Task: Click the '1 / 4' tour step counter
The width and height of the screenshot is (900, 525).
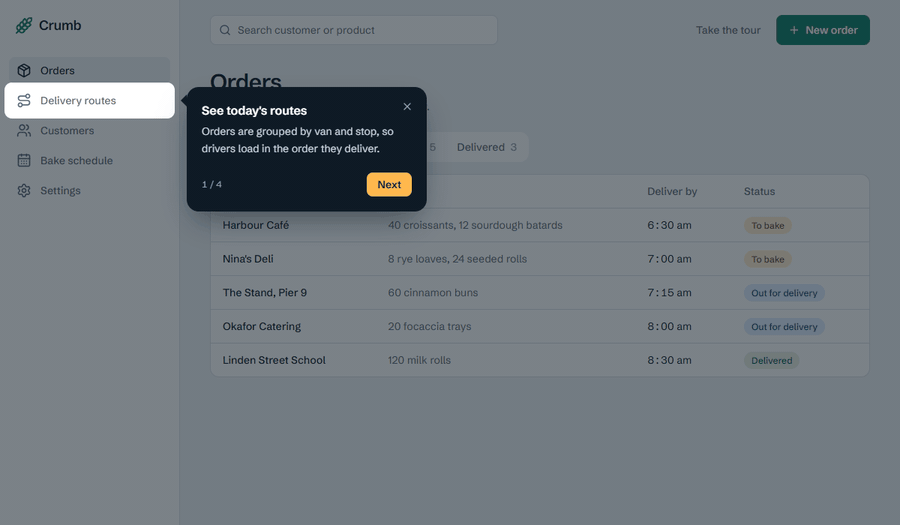Action: tap(212, 184)
